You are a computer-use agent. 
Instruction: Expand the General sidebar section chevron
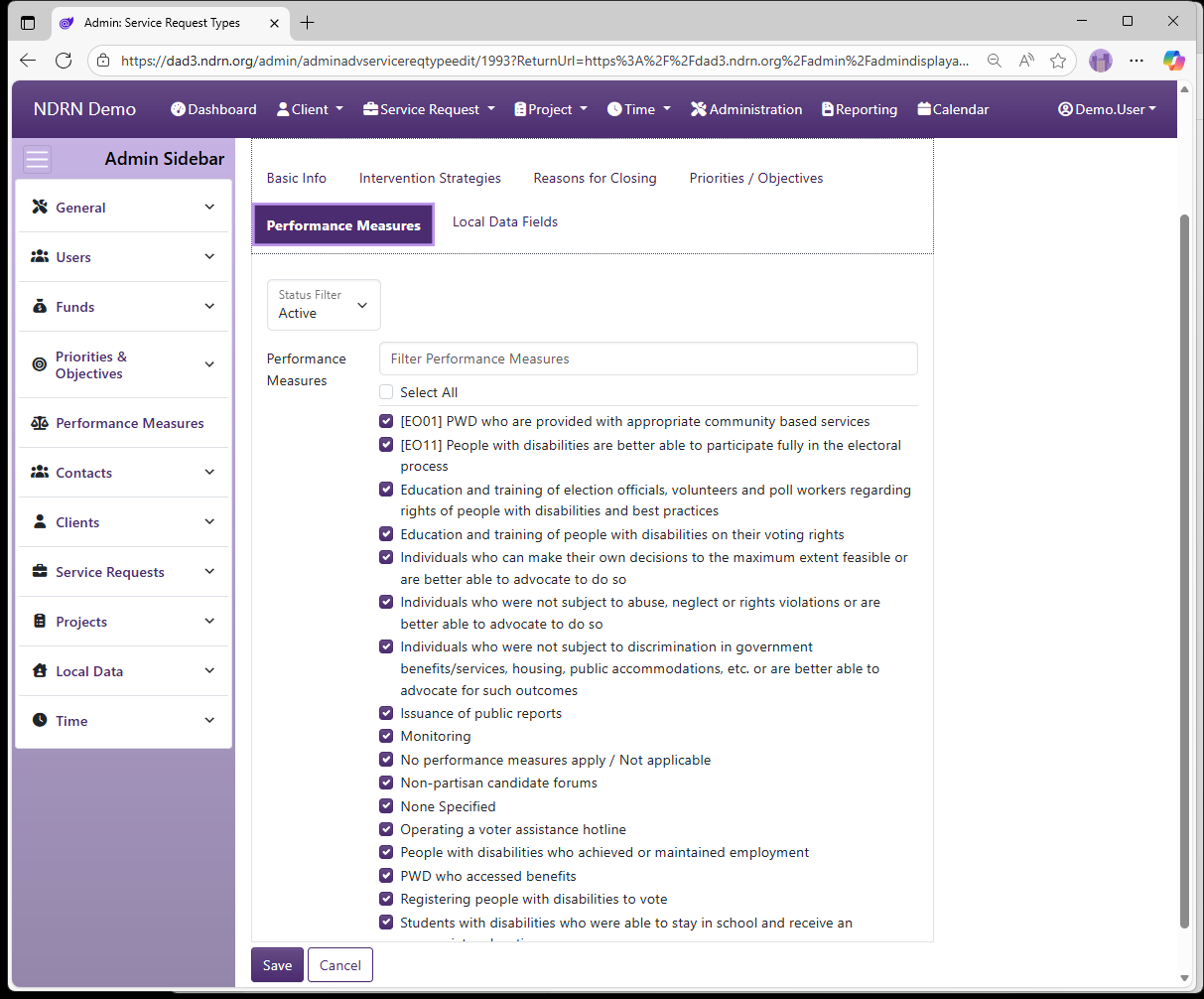209,207
